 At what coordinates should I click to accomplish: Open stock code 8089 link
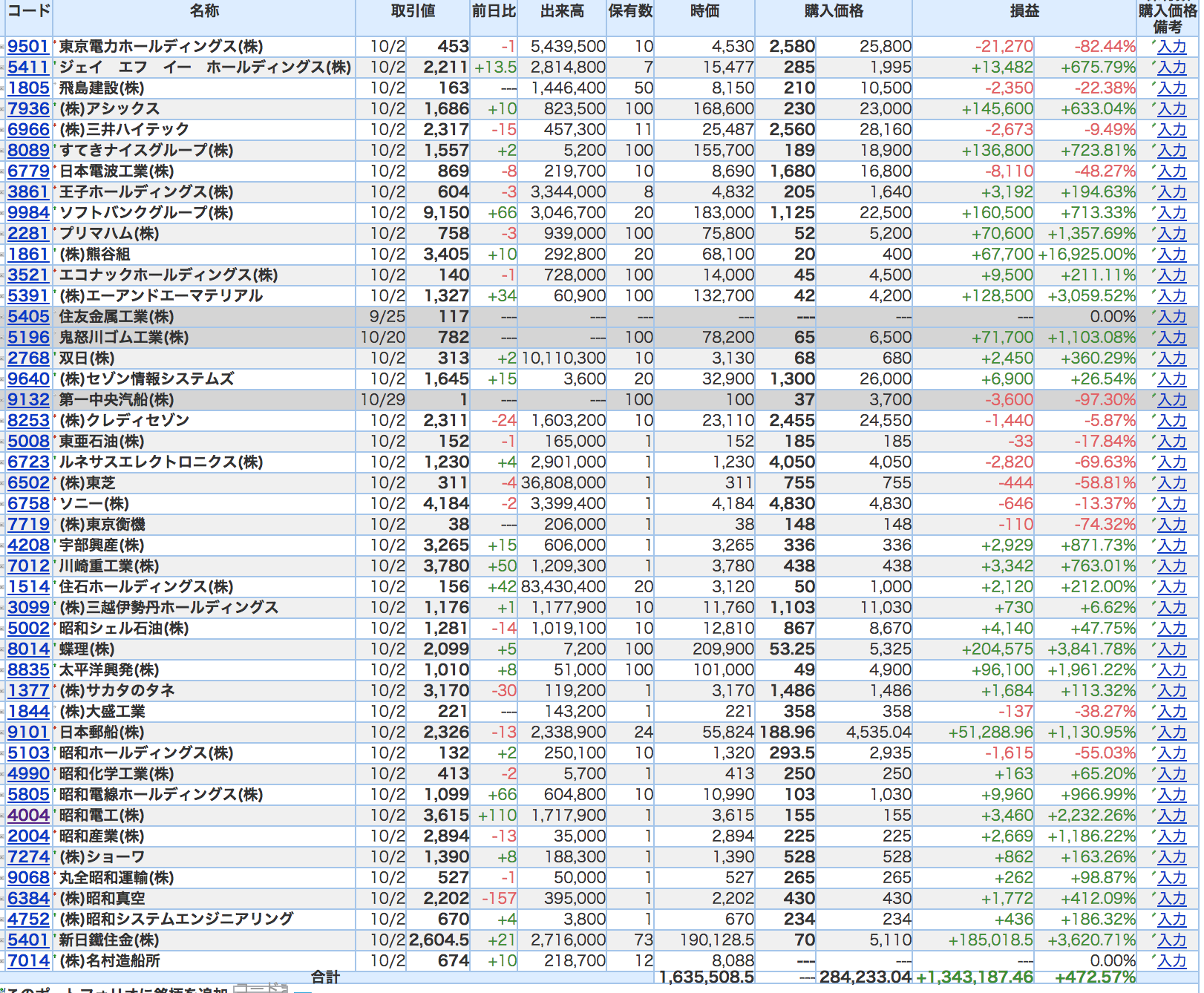[28, 150]
